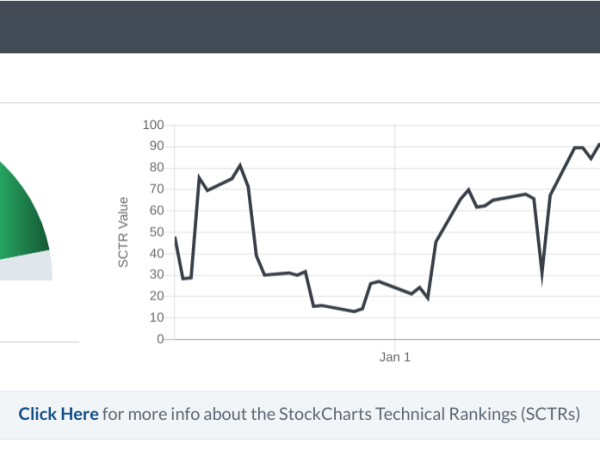Click the 100 label on y-axis

pyautogui.click(x=153, y=125)
